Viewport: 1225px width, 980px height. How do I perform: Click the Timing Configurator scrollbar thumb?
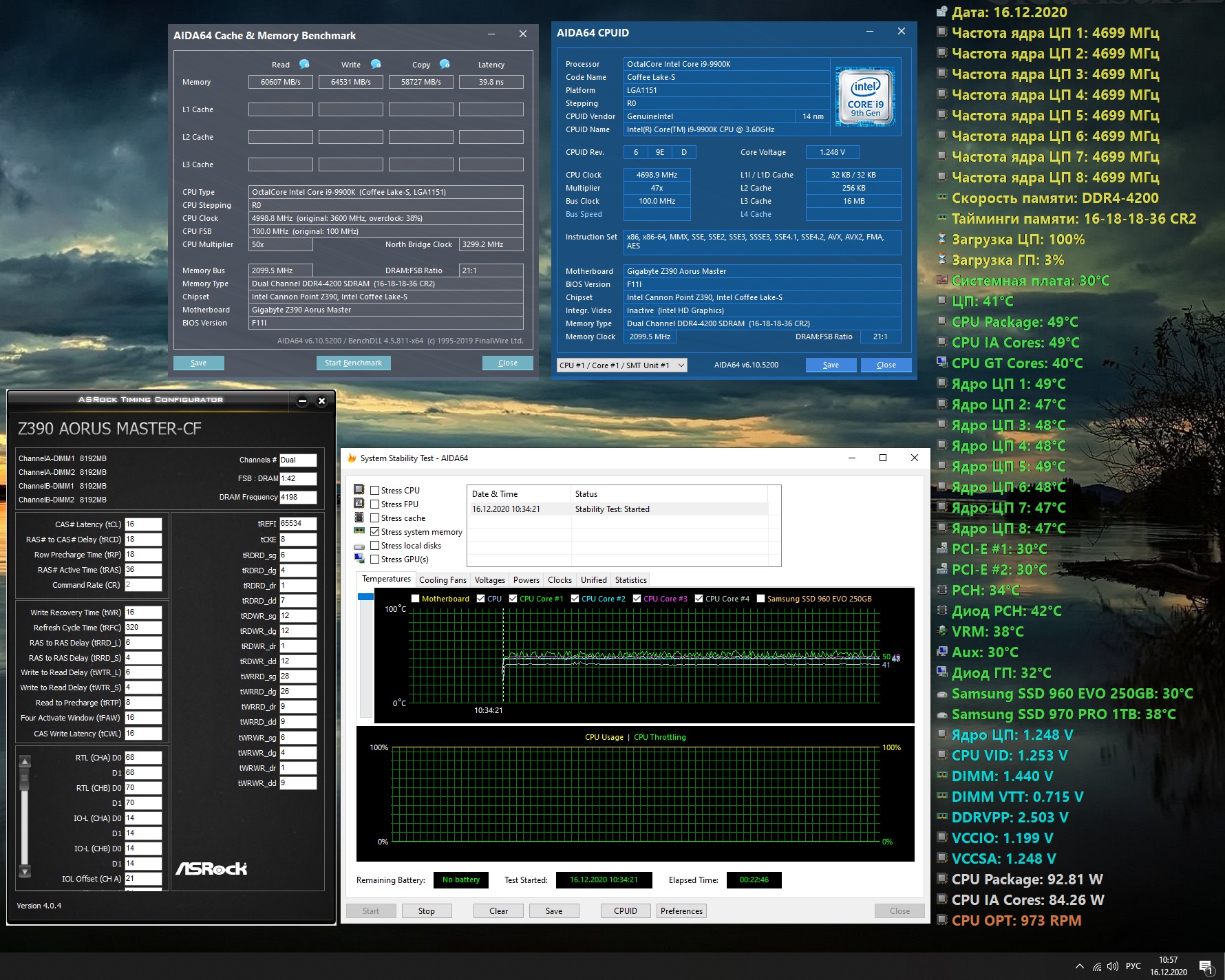[x=25, y=780]
